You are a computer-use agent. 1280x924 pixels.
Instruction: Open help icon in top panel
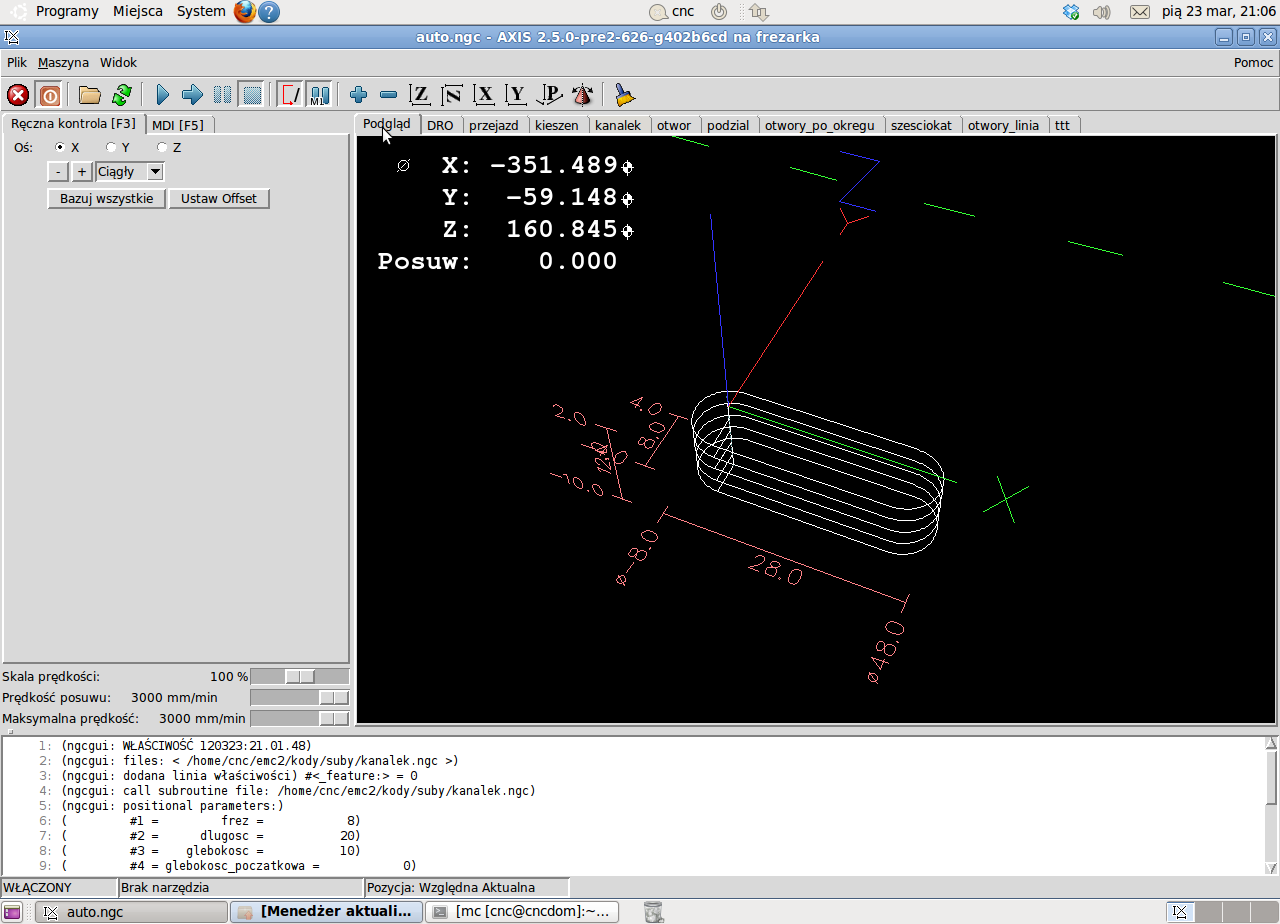coord(269,12)
